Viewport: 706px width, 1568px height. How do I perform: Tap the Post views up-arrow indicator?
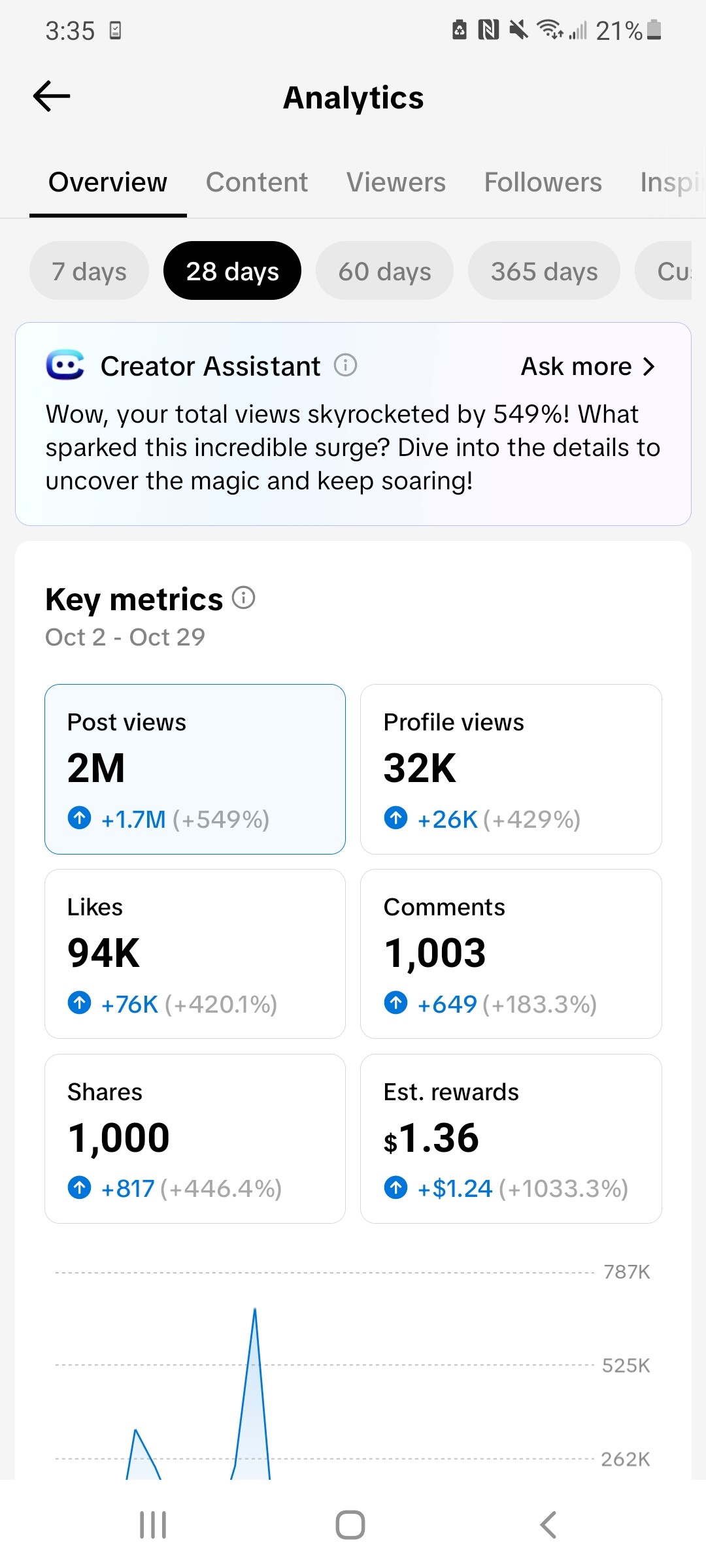click(x=80, y=818)
